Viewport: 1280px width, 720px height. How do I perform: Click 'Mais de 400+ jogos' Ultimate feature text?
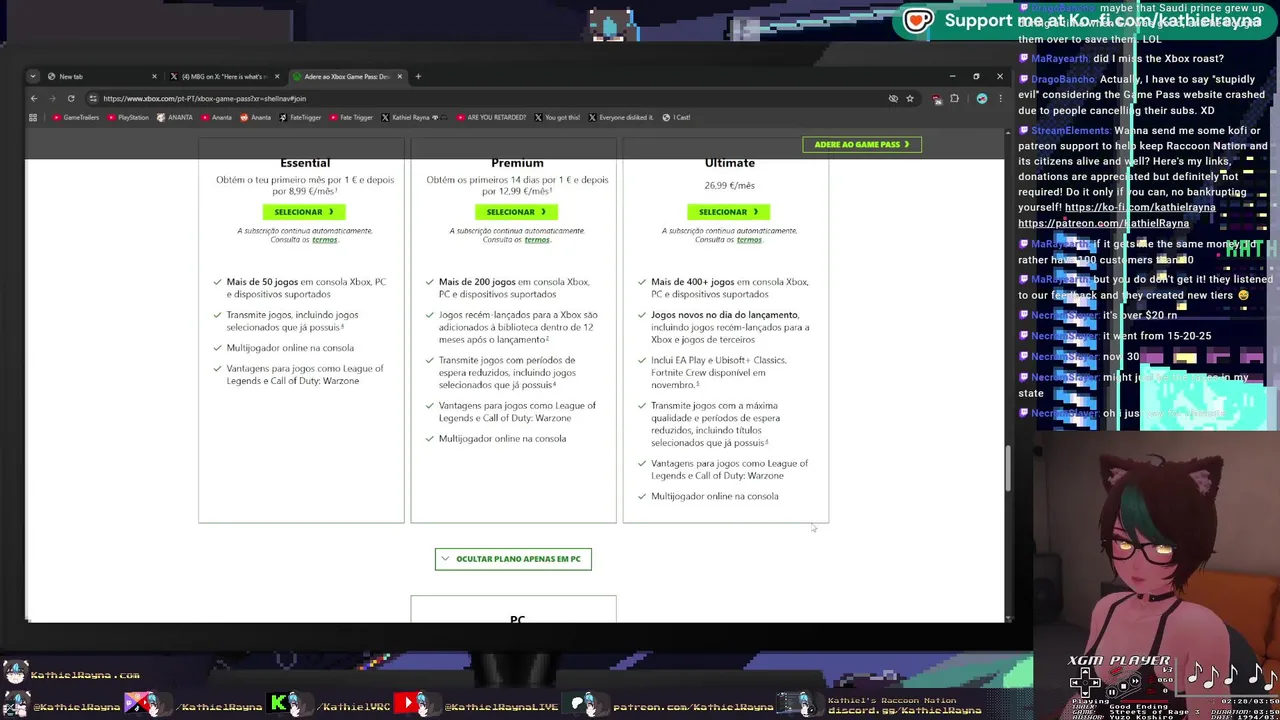click(x=692, y=282)
